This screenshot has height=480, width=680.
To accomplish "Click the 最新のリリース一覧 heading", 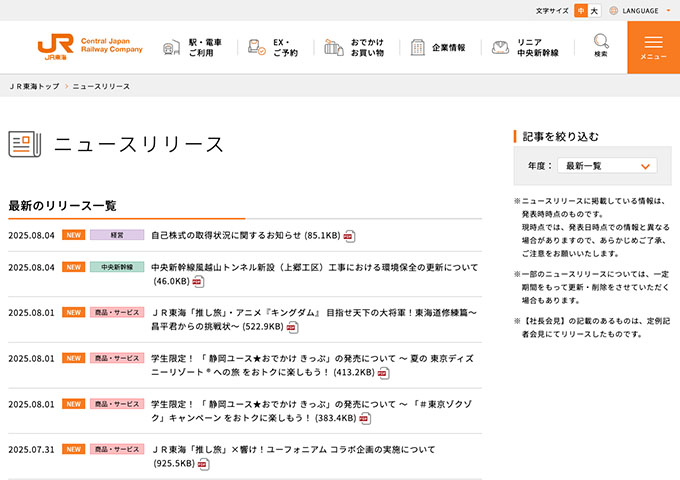I will [62, 206].
